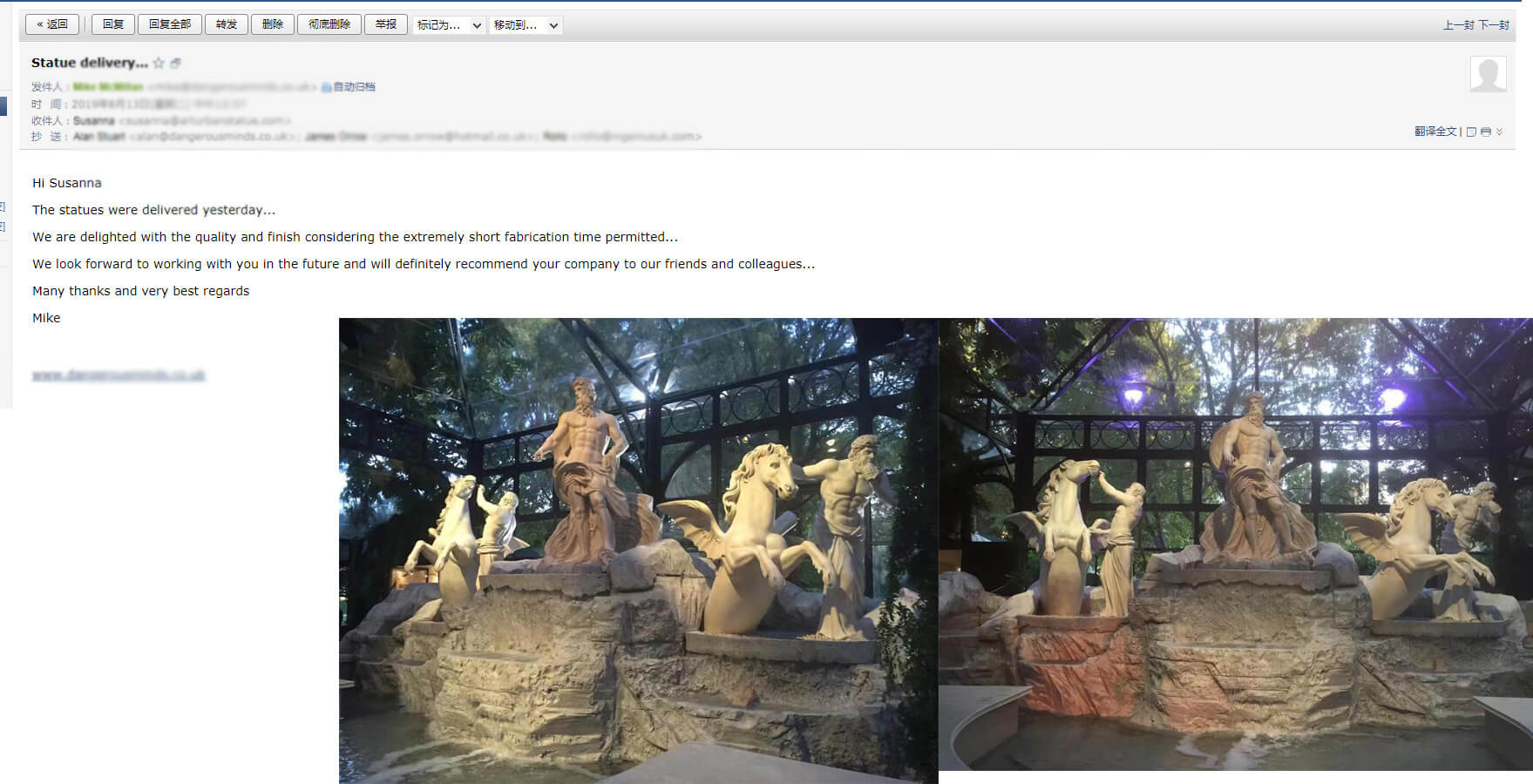Permanently delete with 彻底删除 button
The image size is (1533, 784).
coord(329,24)
